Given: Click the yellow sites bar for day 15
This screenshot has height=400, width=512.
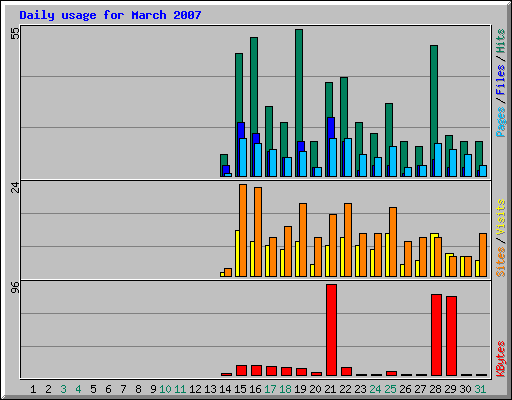Looking at the screenshot, I should [237, 253].
